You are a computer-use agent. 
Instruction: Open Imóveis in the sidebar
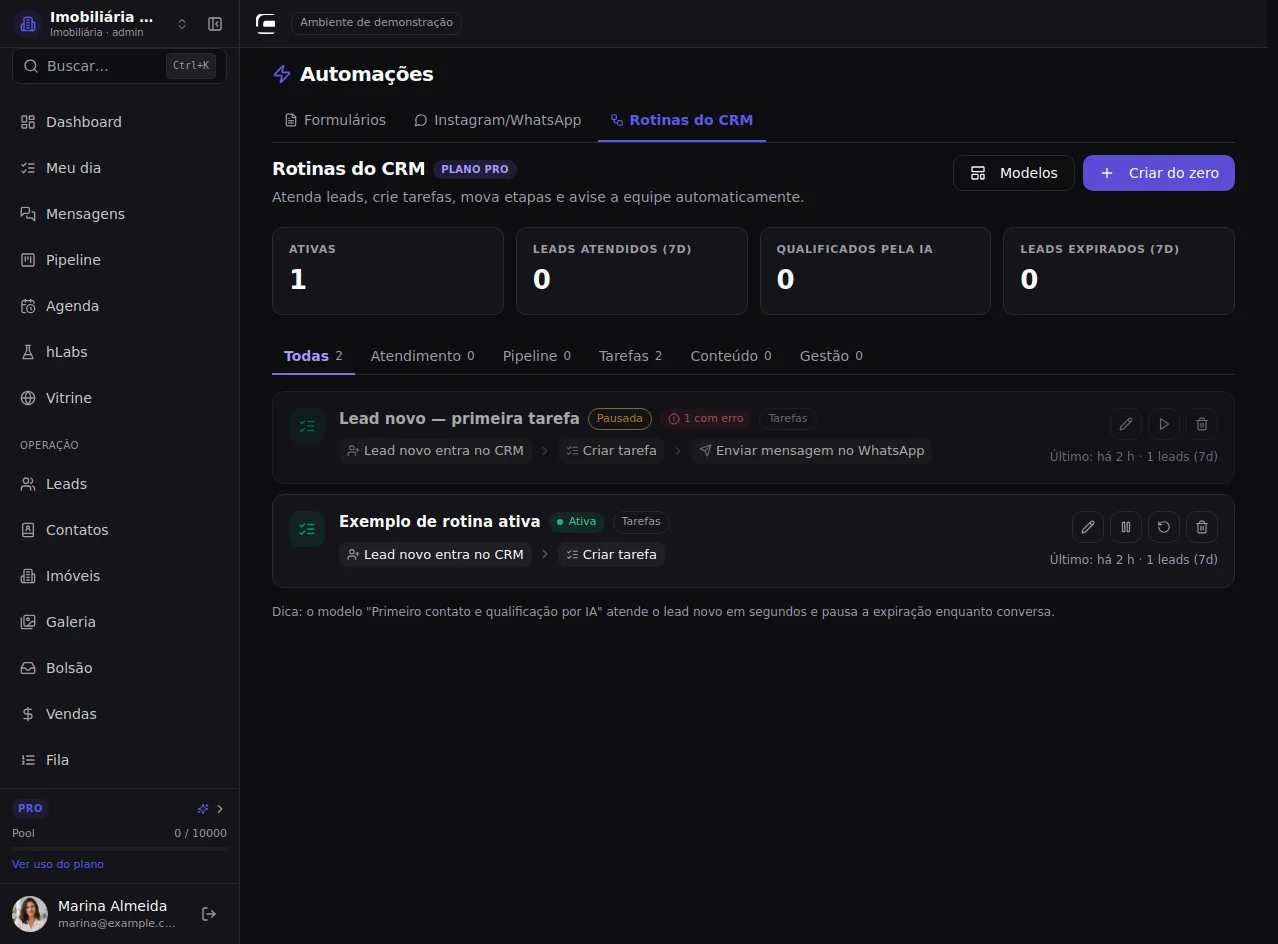120,576
